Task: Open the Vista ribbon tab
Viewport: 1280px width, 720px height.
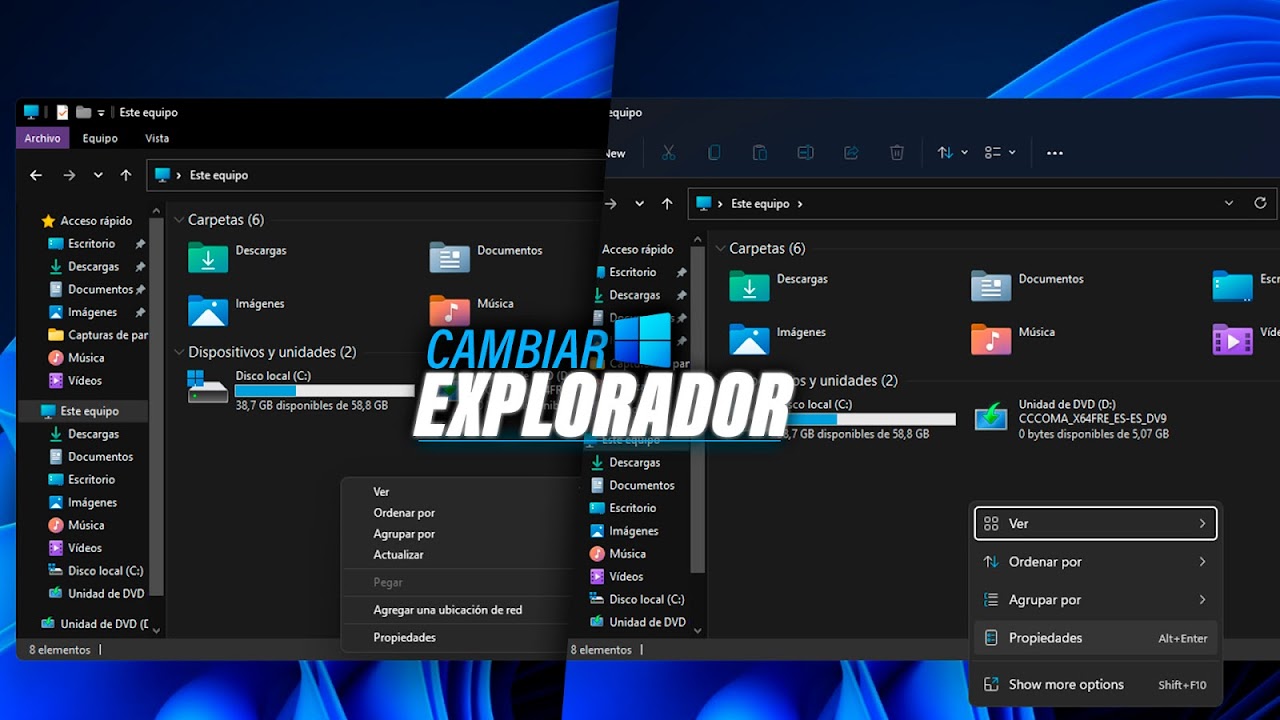Action: tap(157, 139)
